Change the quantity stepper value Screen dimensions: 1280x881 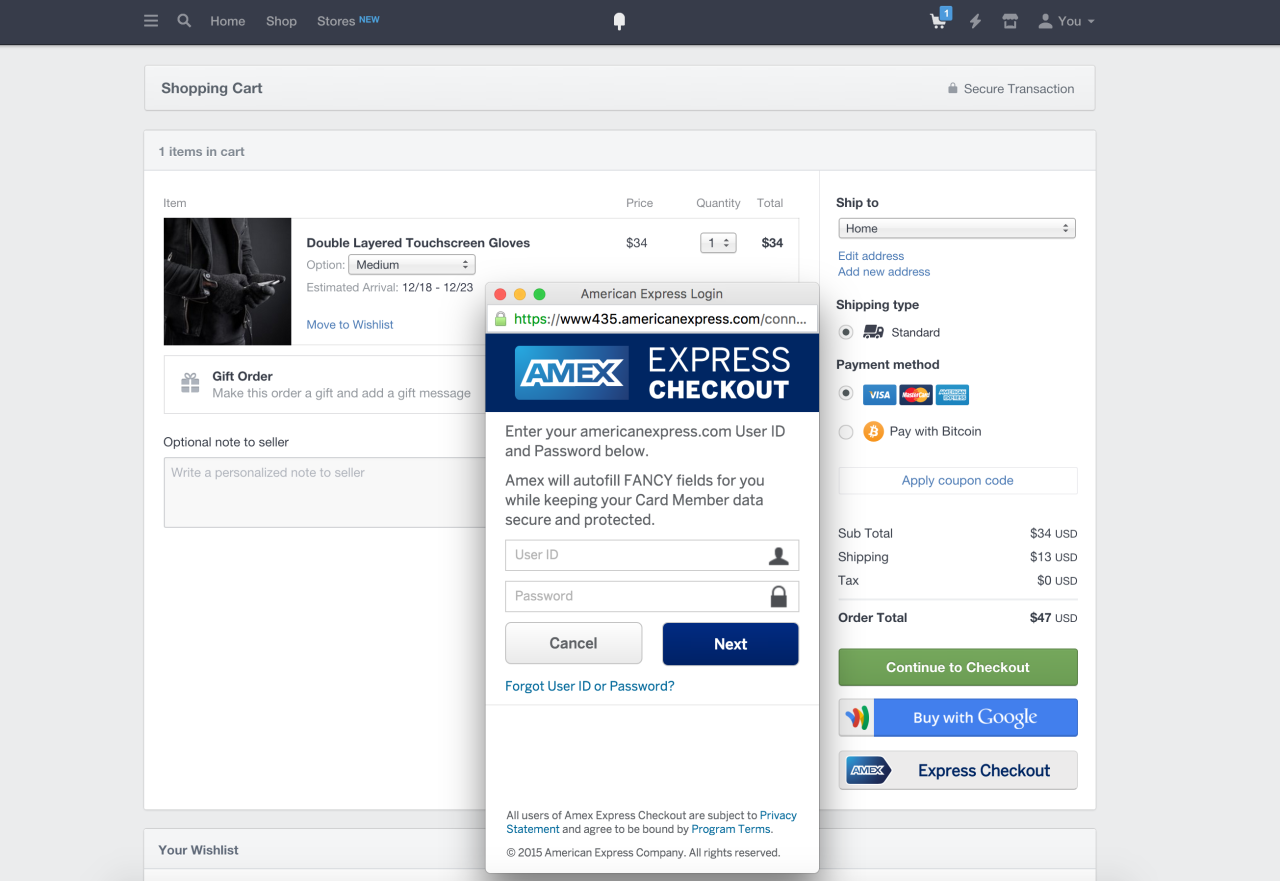(718, 242)
